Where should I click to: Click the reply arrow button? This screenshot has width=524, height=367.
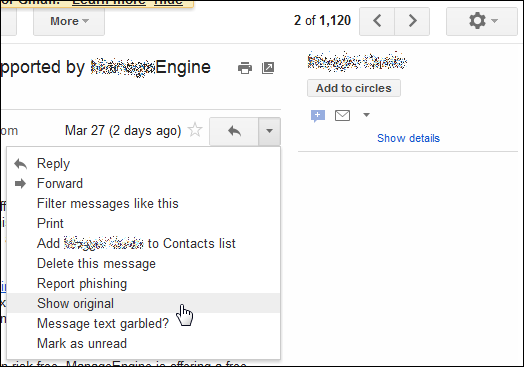(234, 131)
